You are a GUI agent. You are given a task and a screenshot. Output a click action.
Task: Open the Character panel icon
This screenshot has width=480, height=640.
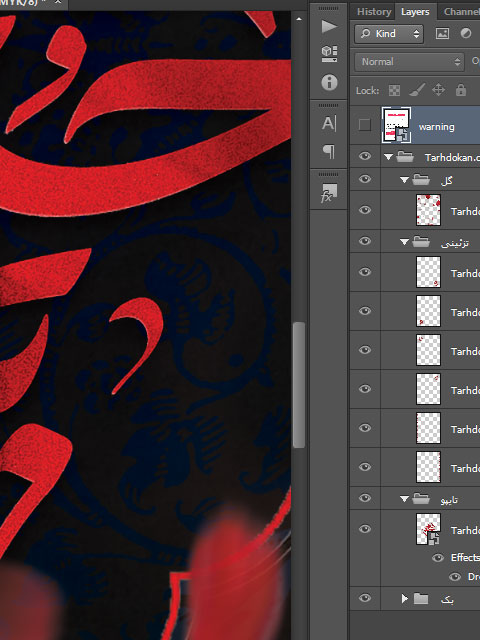click(329, 123)
